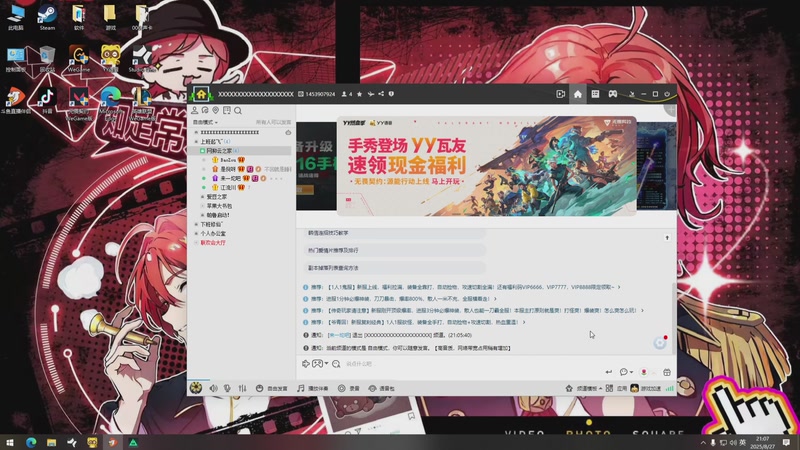Expand the sub-channel directly below the user list
The height and width of the screenshot is (450, 800).
(x=203, y=197)
